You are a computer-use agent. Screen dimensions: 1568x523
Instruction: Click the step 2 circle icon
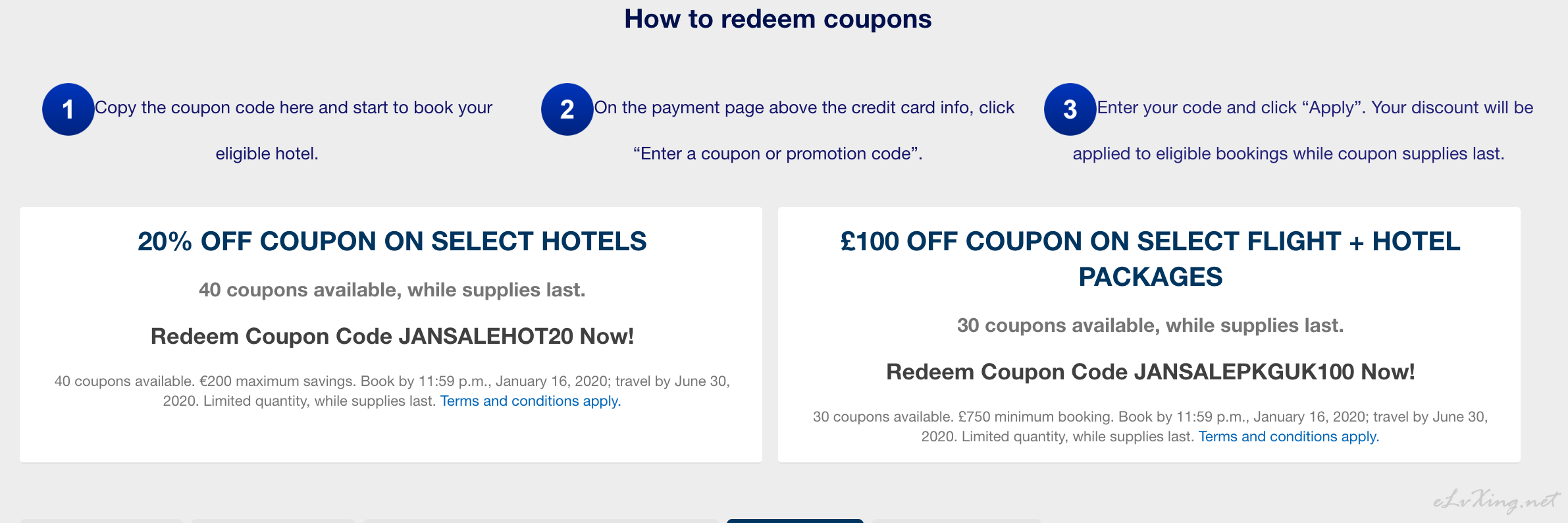(x=567, y=109)
